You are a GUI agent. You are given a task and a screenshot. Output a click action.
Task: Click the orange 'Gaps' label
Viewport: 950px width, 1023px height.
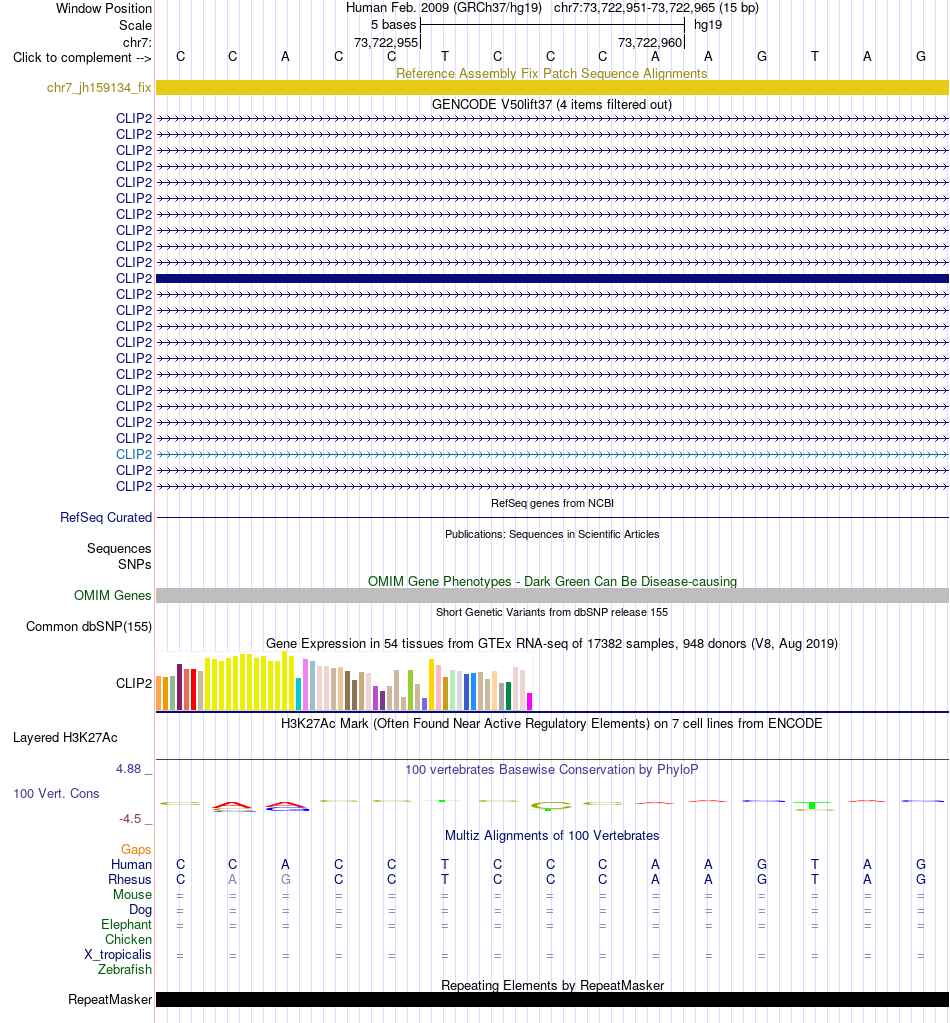tap(136, 849)
